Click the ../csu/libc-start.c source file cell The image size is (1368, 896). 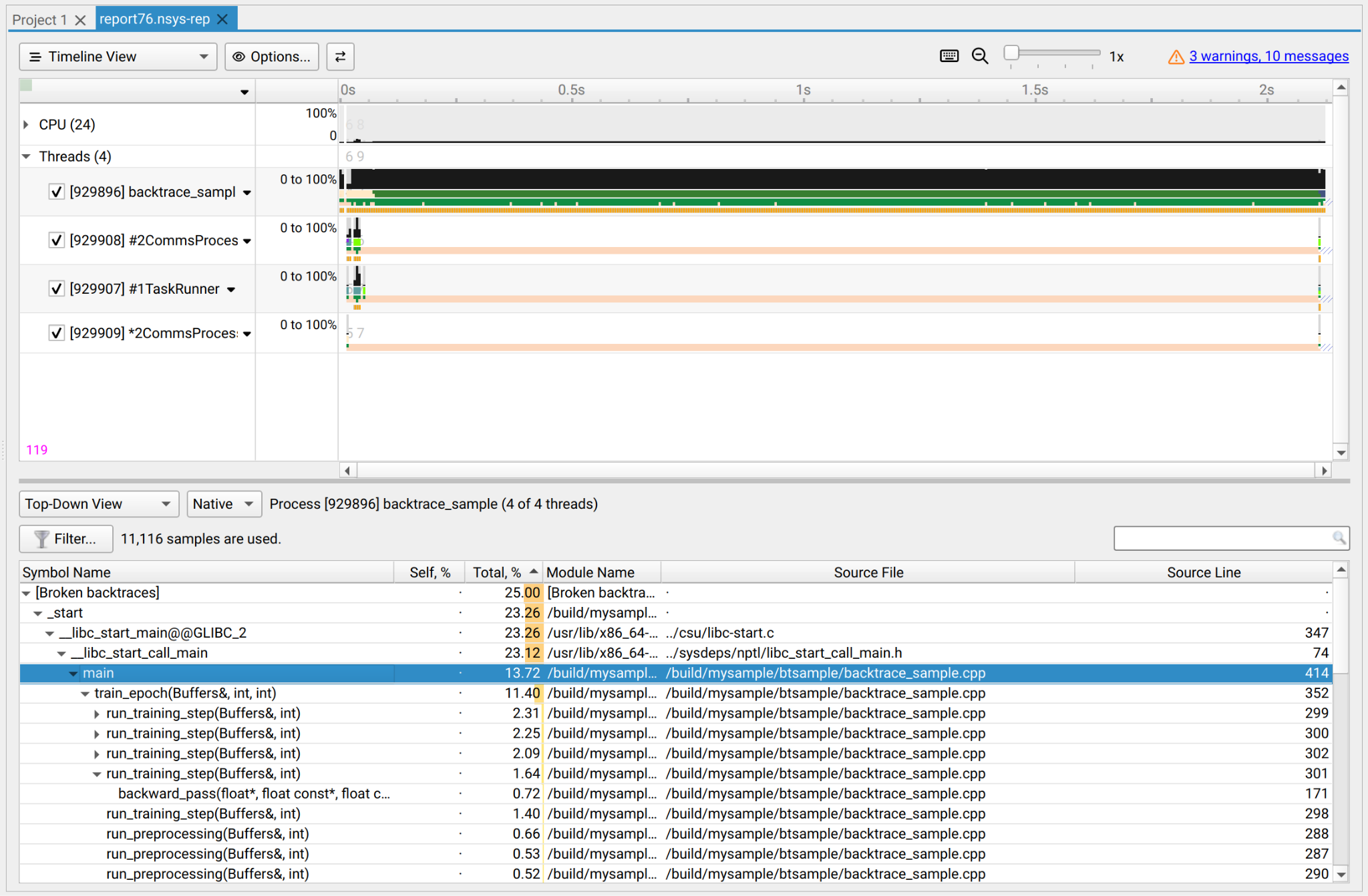(x=868, y=633)
